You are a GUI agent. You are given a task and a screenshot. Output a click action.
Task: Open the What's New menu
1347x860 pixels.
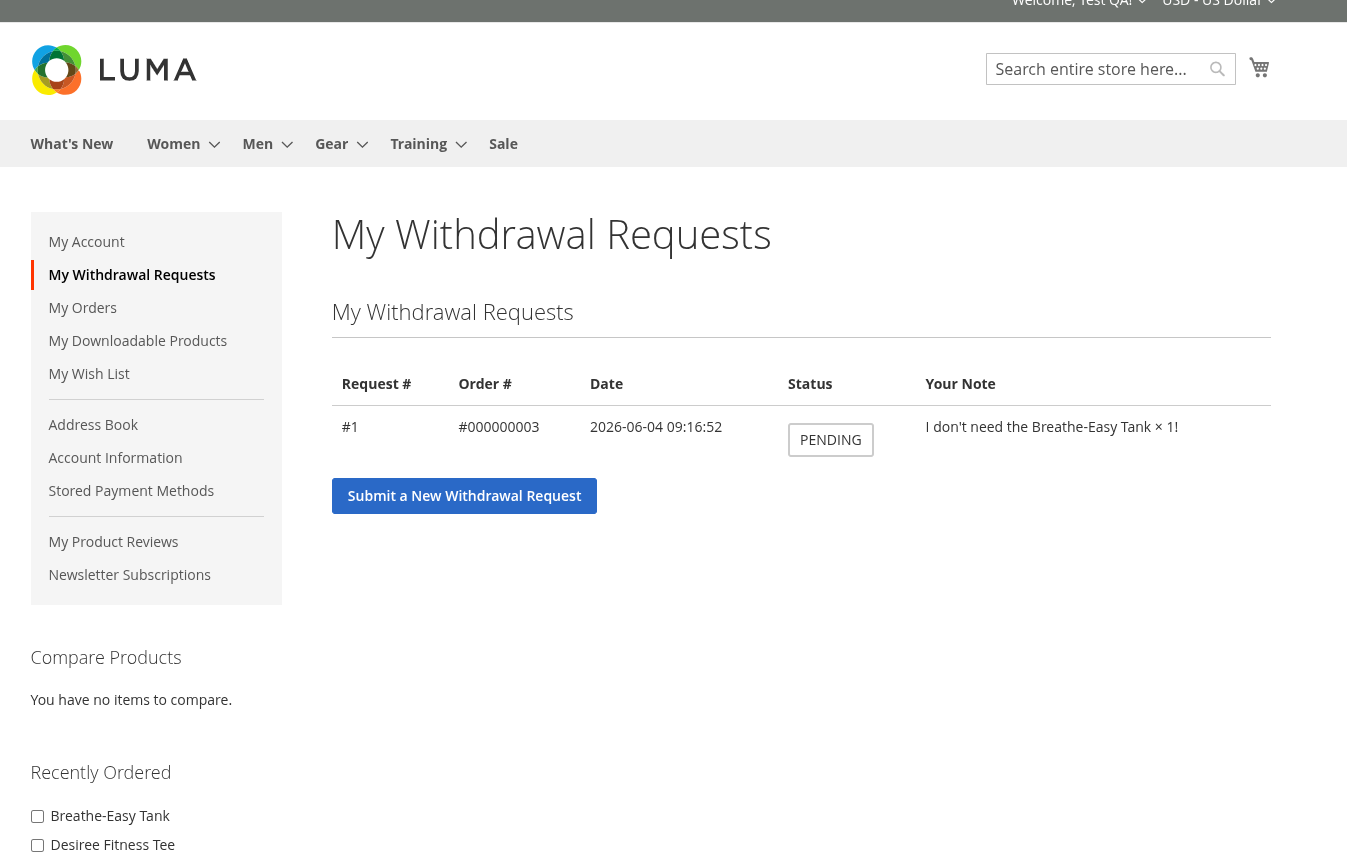(72, 144)
